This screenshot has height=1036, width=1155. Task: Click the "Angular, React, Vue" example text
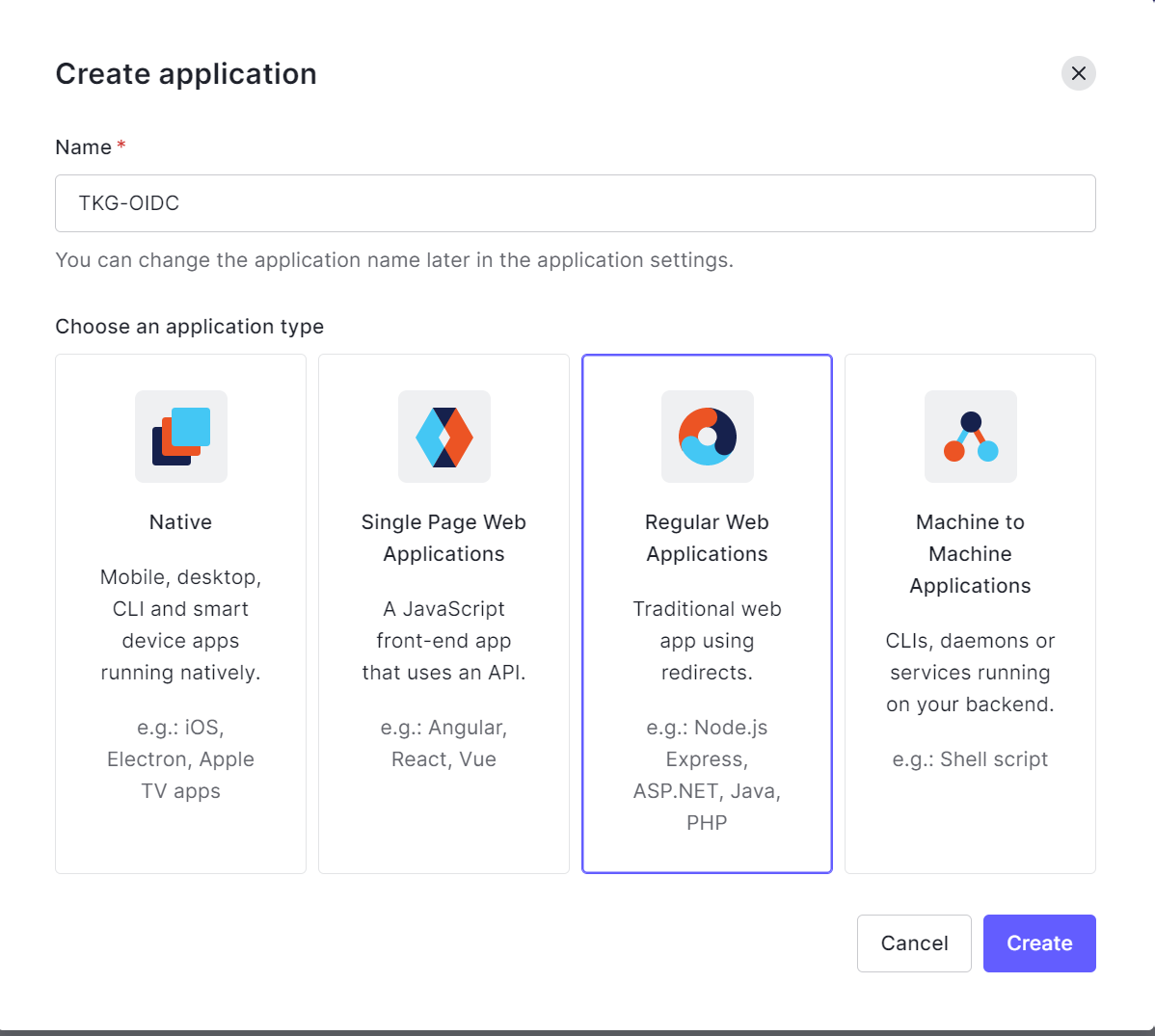(444, 743)
